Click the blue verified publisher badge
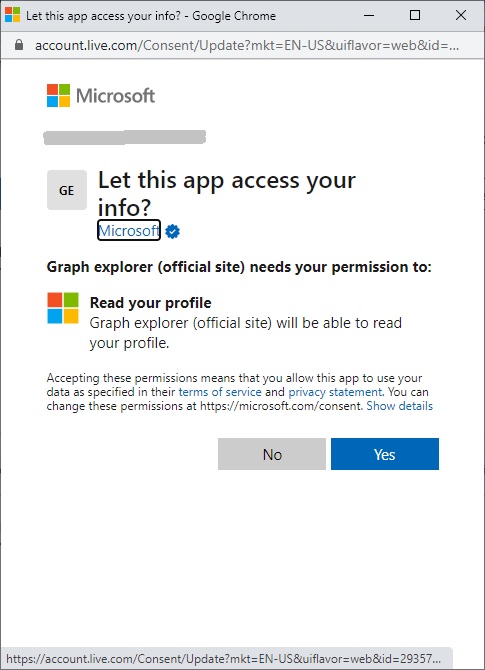 pos(173,231)
